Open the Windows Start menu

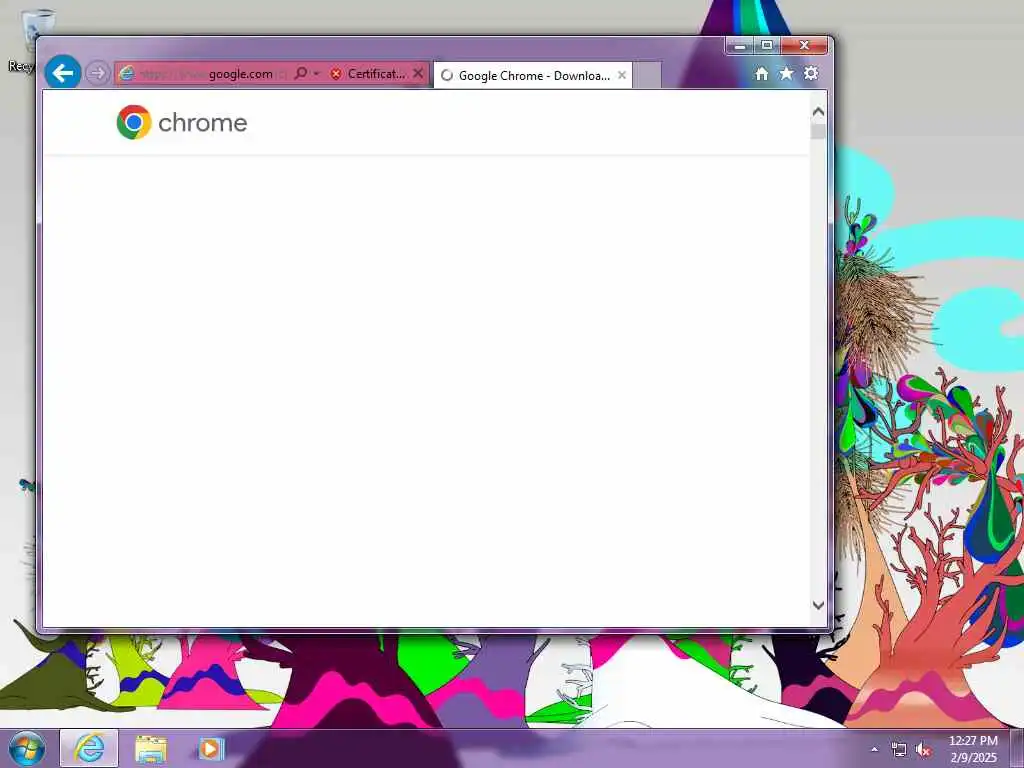pyautogui.click(x=27, y=748)
